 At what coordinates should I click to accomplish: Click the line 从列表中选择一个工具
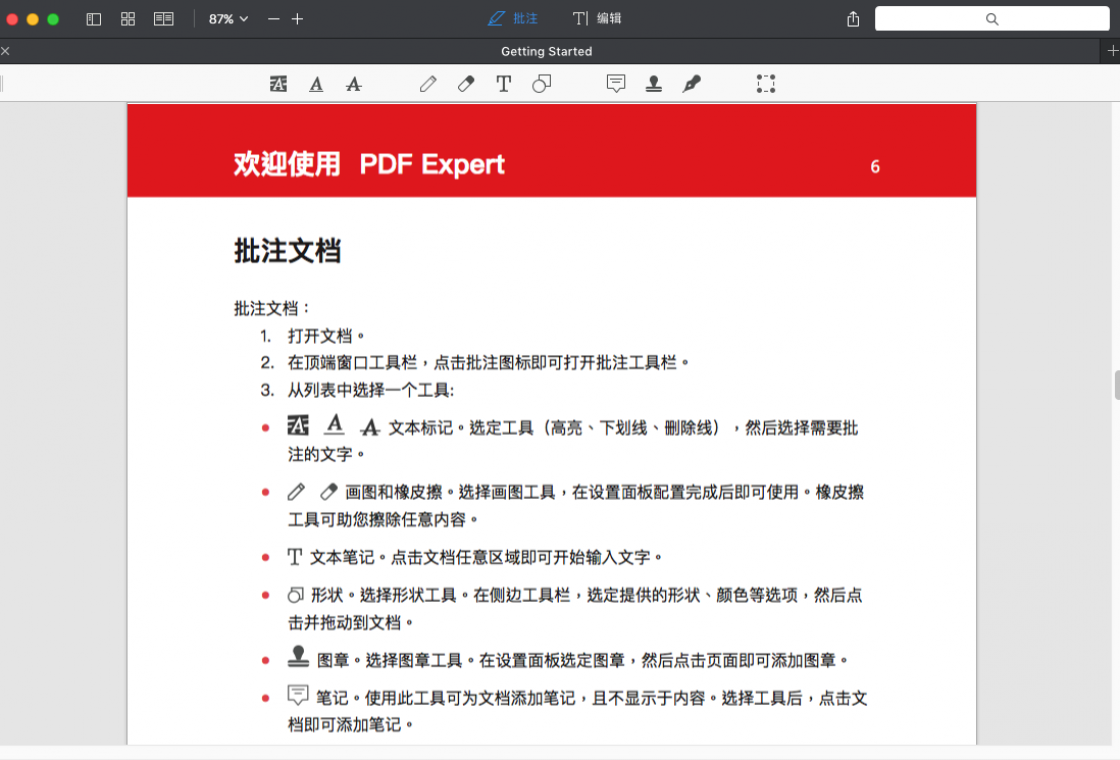(371, 390)
